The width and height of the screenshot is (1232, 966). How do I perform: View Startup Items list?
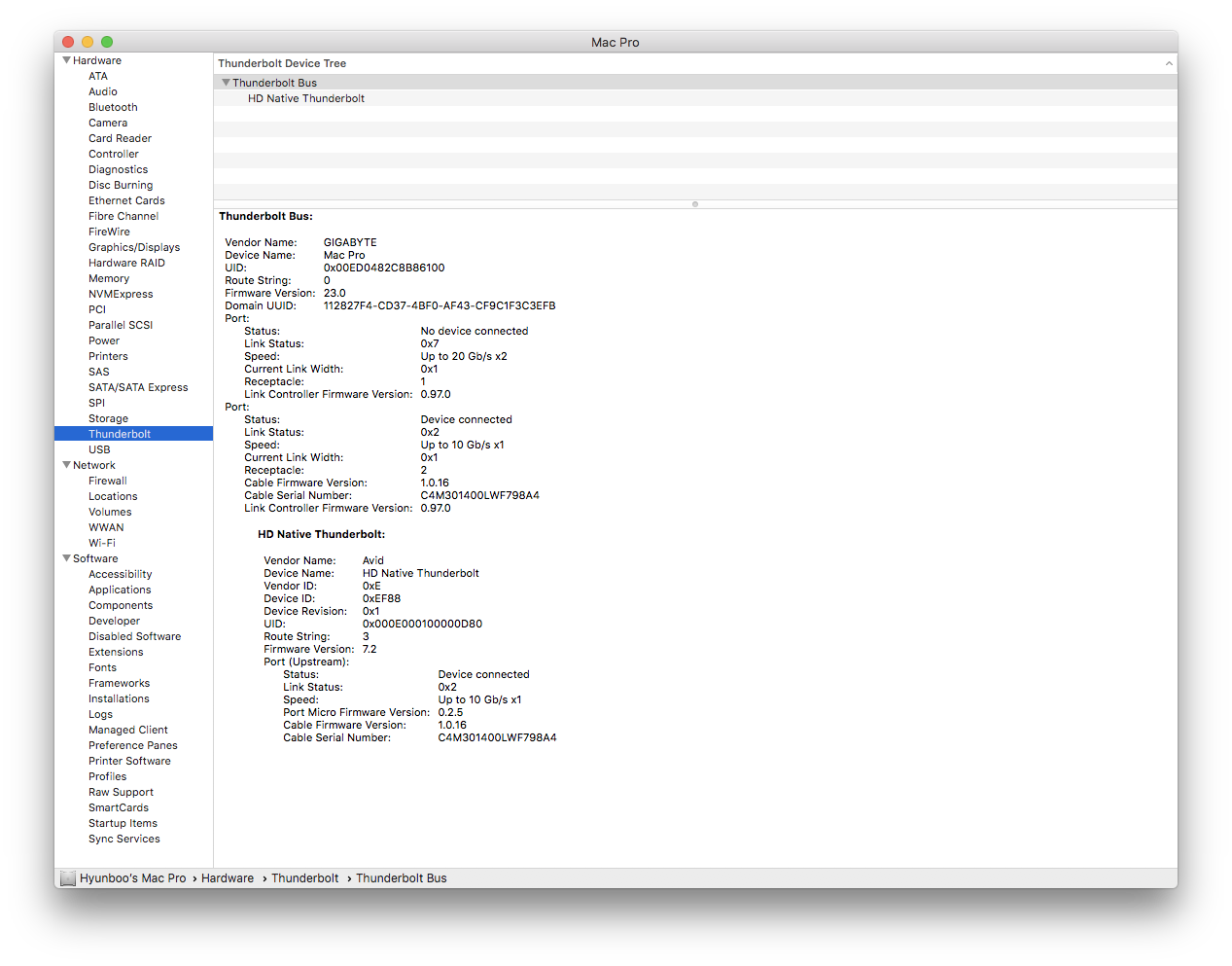pos(123,823)
